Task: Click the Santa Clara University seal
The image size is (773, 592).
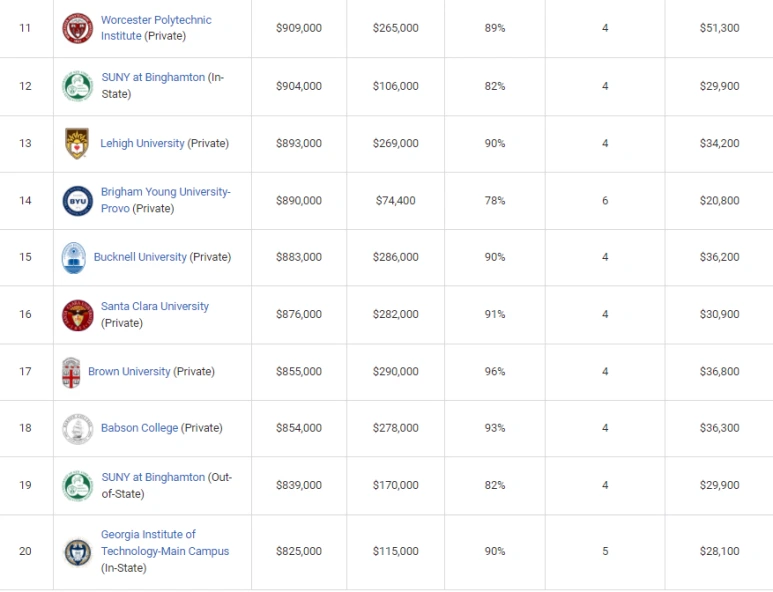Action: click(77, 315)
